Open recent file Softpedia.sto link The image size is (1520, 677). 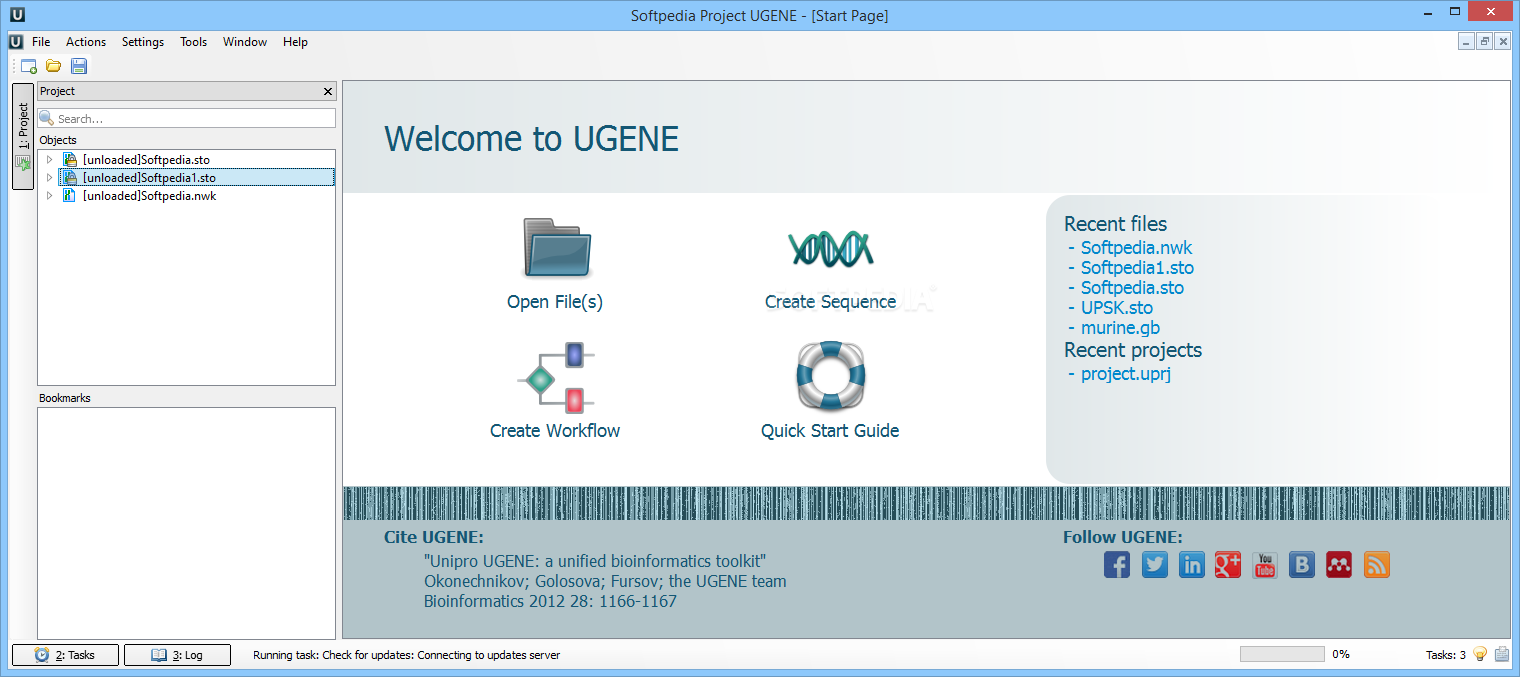(1132, 288)
